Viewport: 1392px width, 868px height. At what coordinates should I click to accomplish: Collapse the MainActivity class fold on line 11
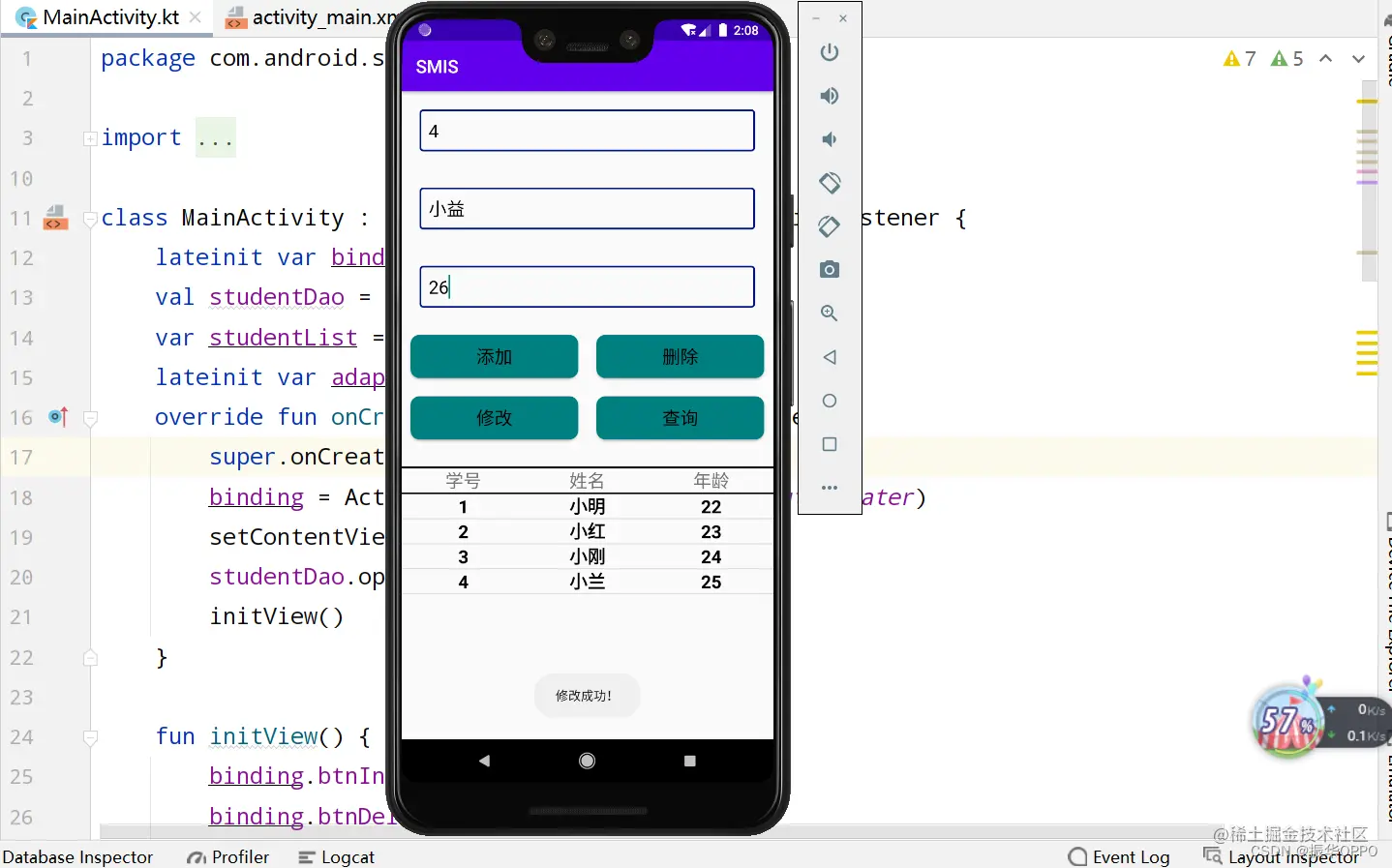pyautogui.click(x=90, y=219)
